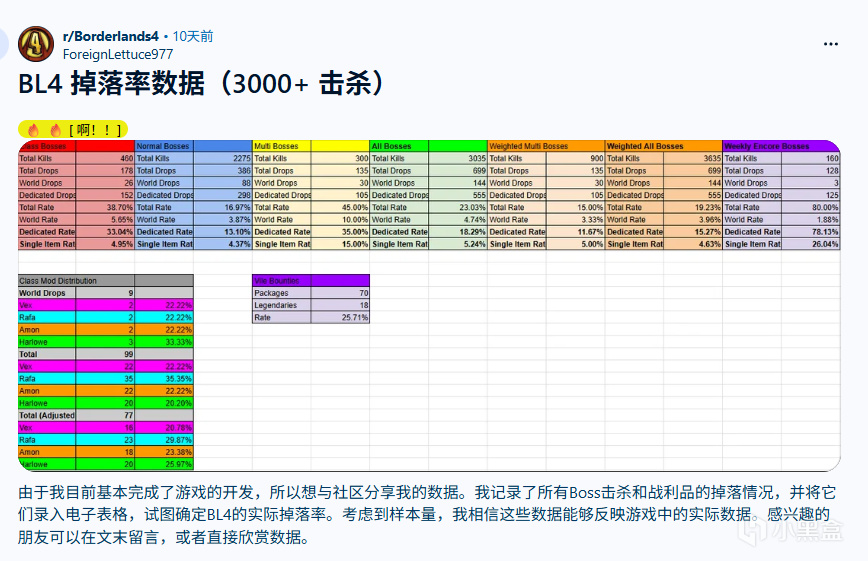The image size is (868, 561).
Task: Select the 38.70% total rate cell
Action: [105, 207]
